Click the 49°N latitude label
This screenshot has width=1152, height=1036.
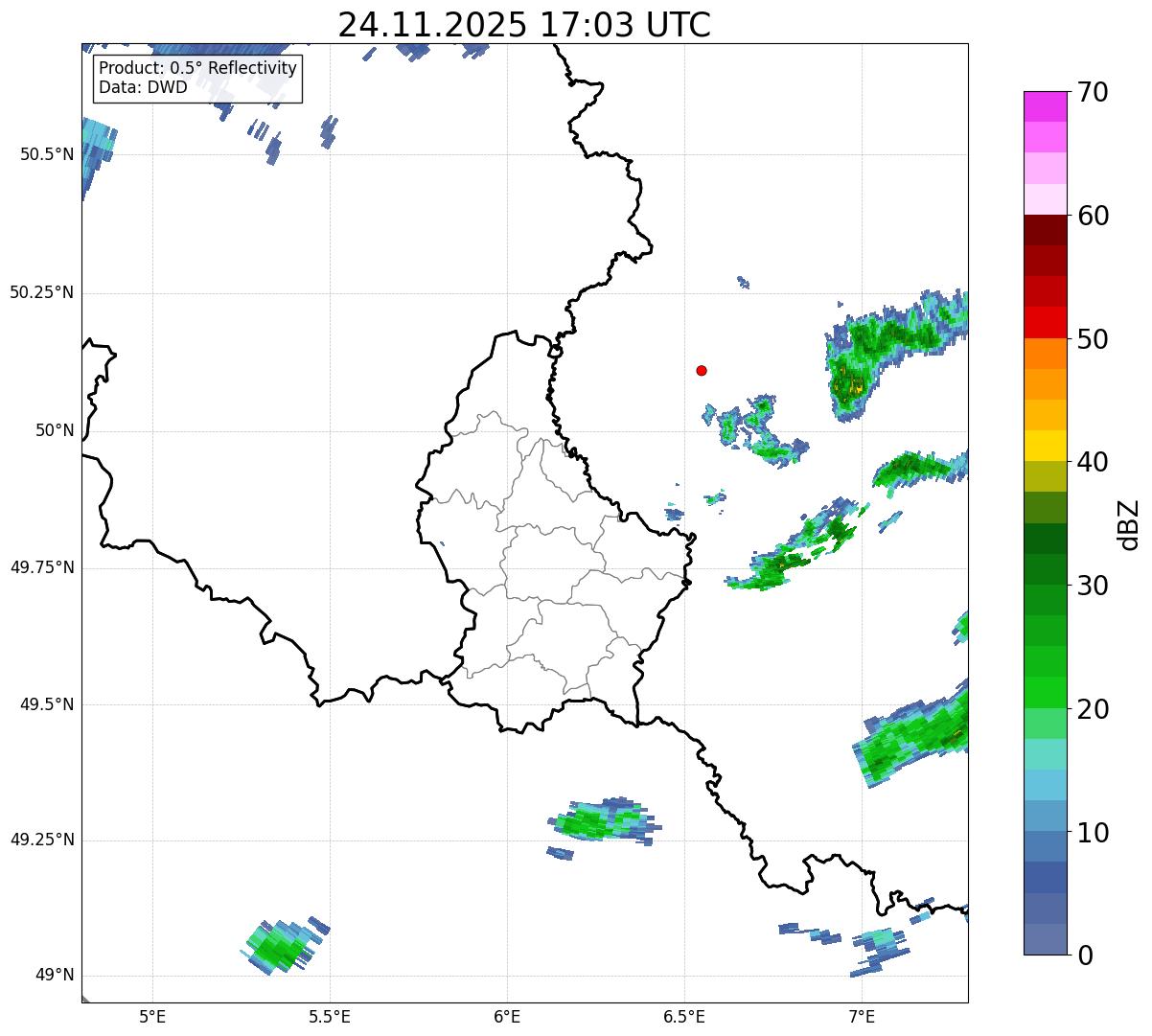(x=55, y=976)
